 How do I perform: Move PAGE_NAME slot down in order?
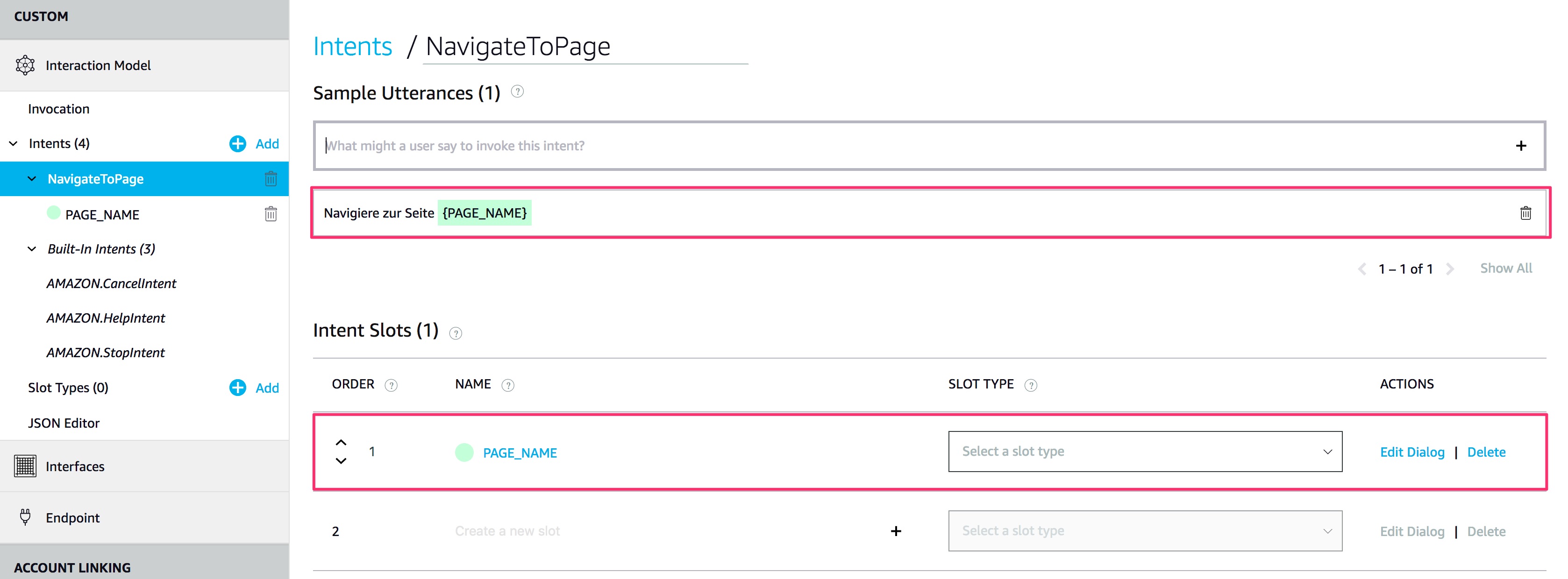pyautogui.click(x=341, y=461)
